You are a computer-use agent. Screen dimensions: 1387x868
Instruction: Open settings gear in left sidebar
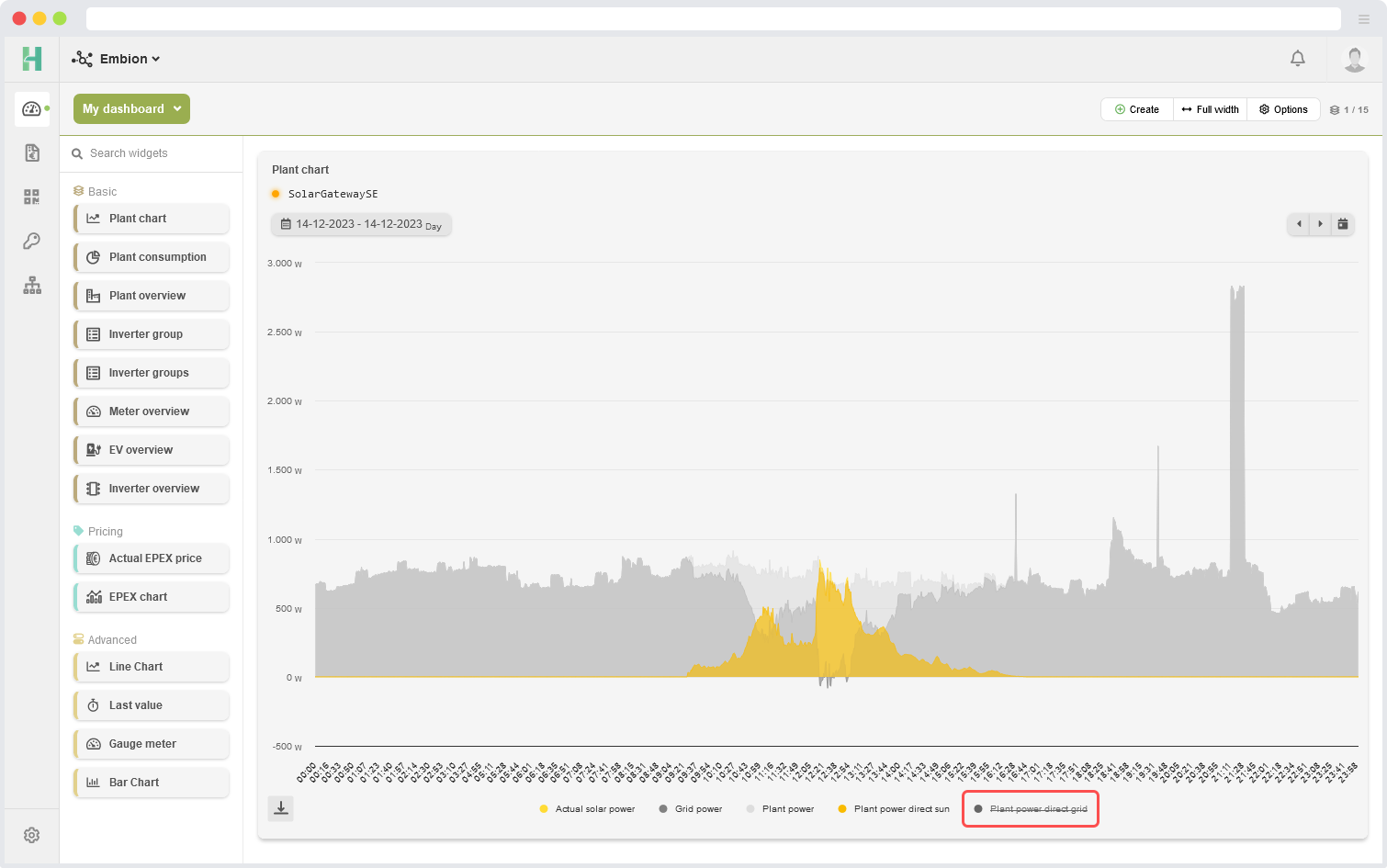32,835
